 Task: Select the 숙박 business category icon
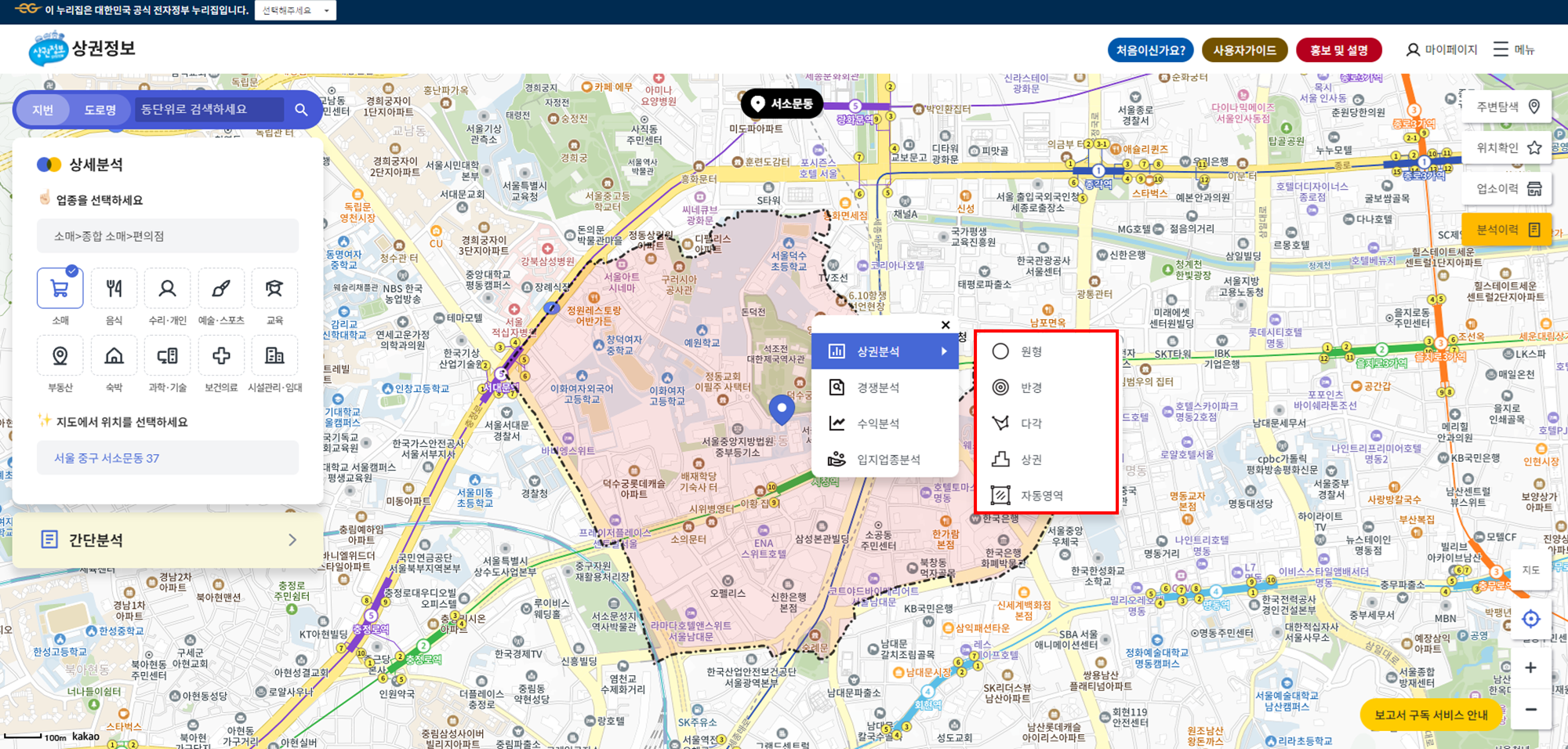(114, 355)
